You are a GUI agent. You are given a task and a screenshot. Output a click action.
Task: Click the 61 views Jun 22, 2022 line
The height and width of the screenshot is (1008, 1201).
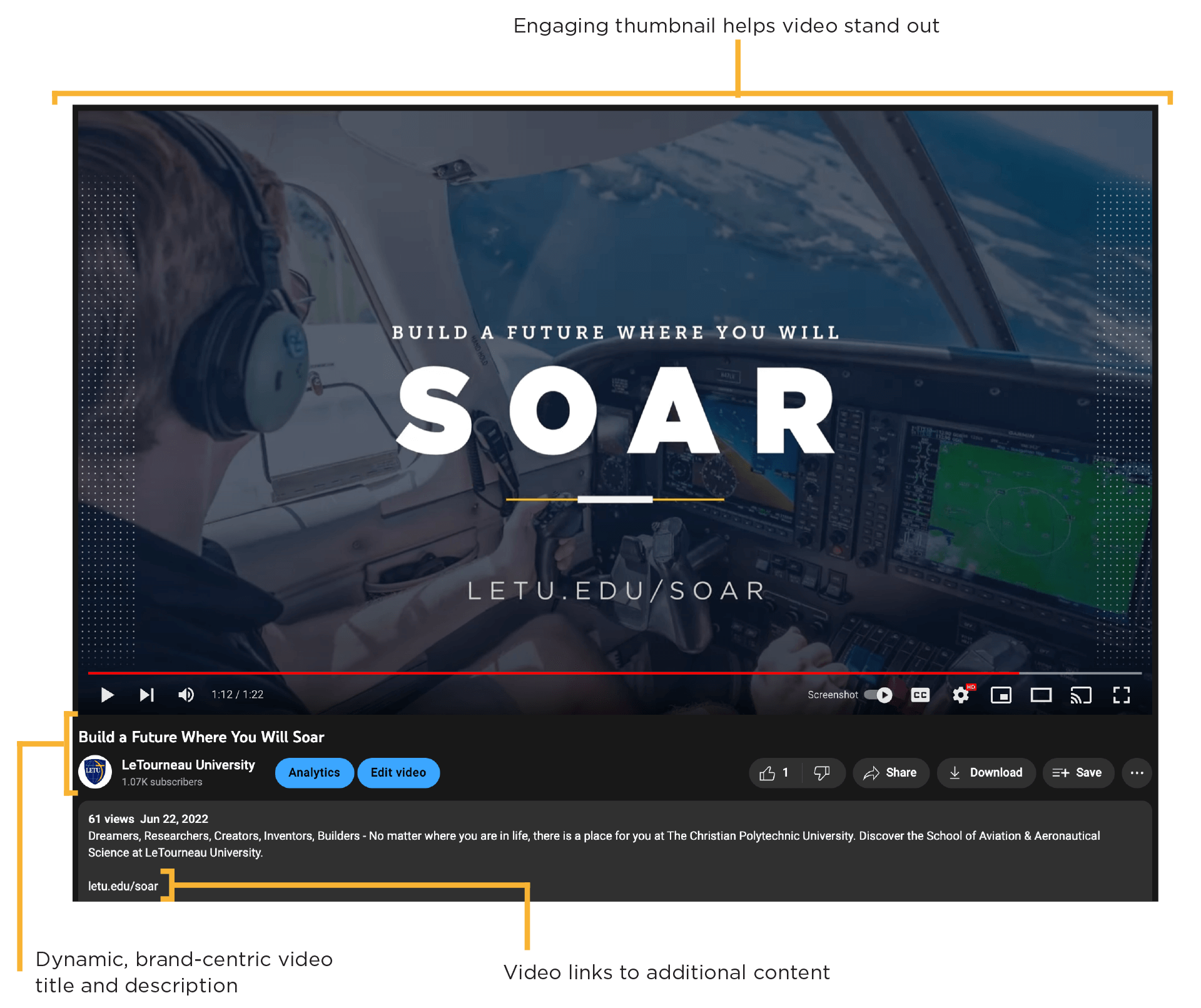click(148, 819)
